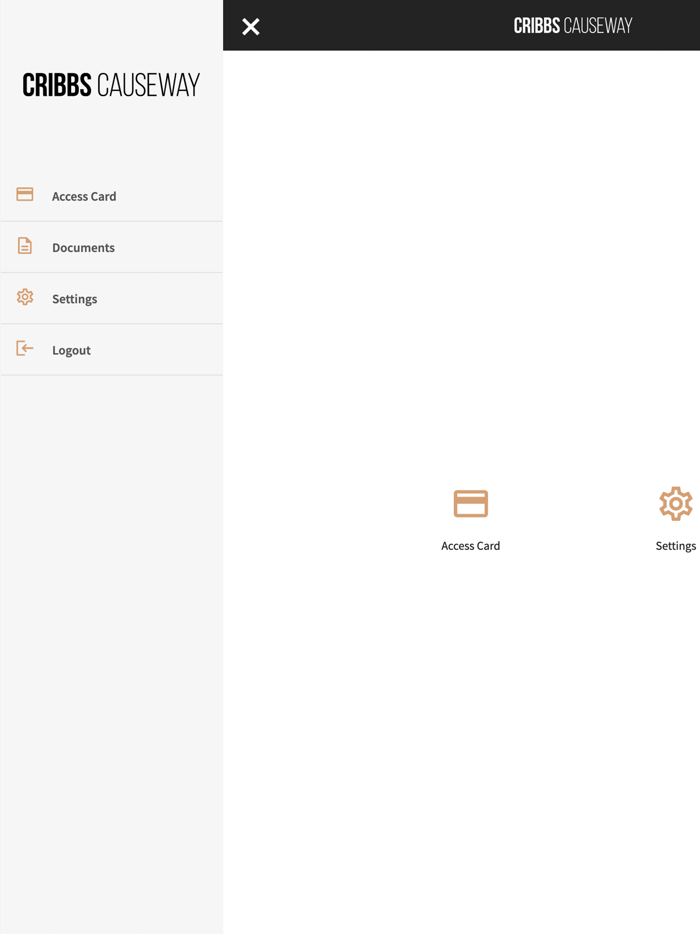Open the Access Card menu item
The height and width of the screenshot is (934, 700).
(111, 196)
